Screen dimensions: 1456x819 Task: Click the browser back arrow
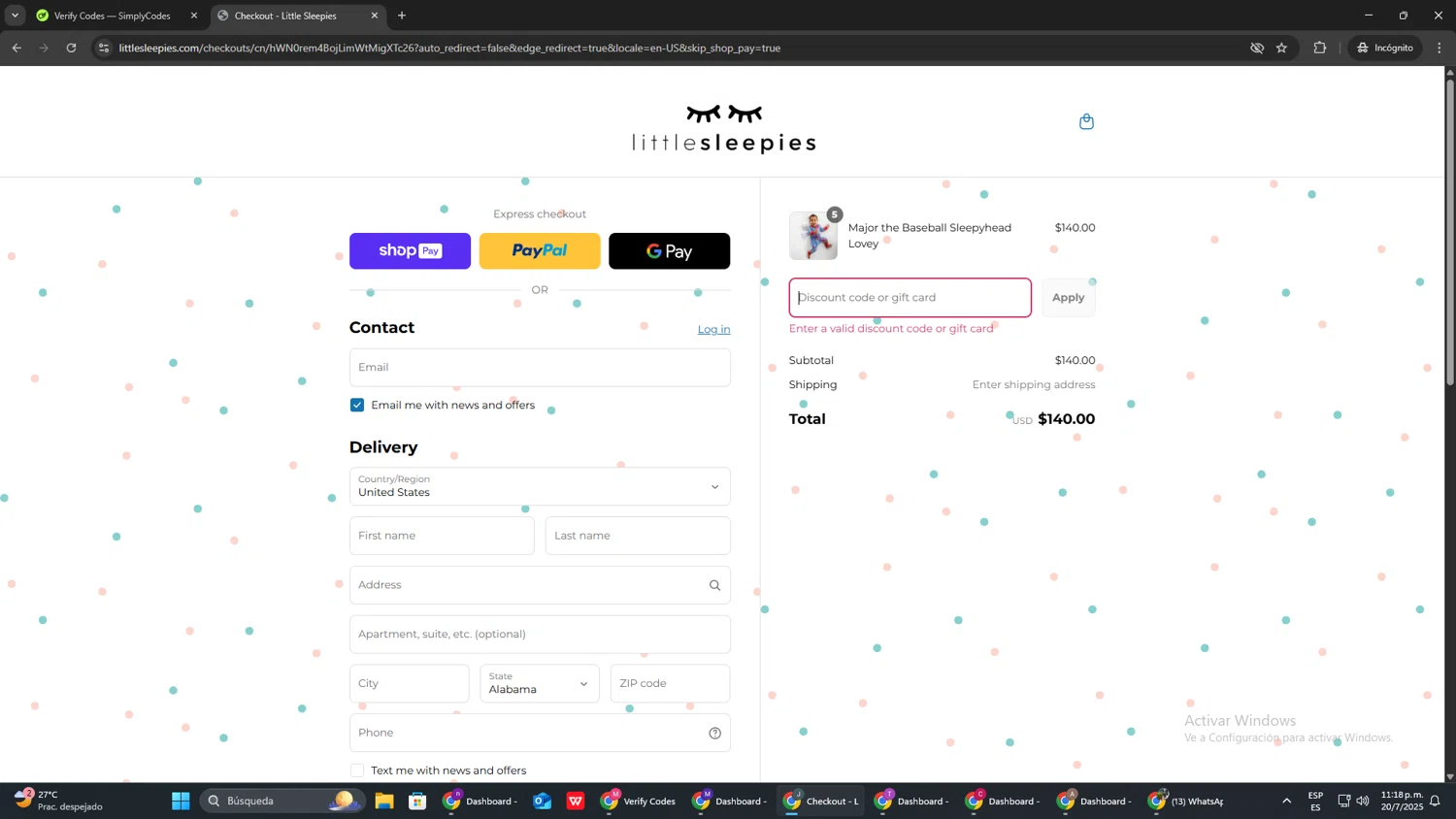pos(17,48)
